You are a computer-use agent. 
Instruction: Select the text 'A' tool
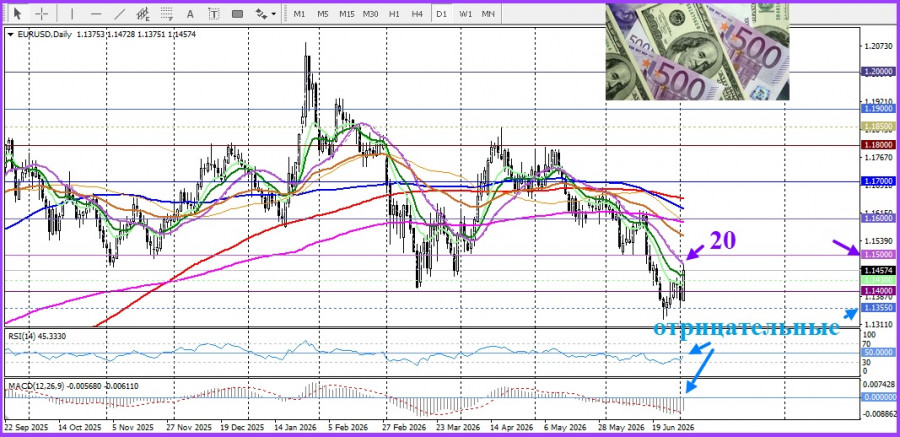click(190, 13)
